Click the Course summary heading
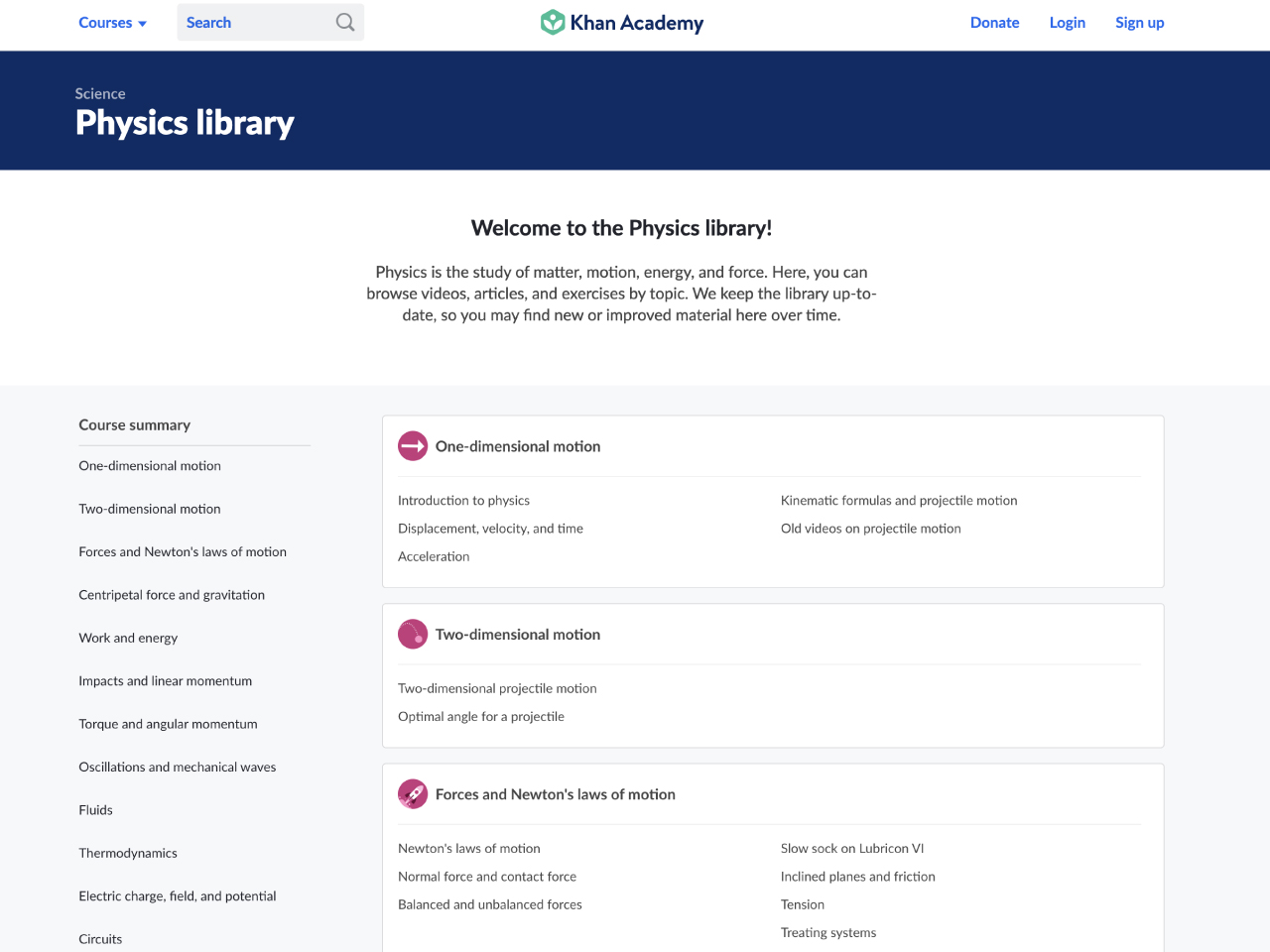This screenshot has height=952, width=1270. pos(135,424)
